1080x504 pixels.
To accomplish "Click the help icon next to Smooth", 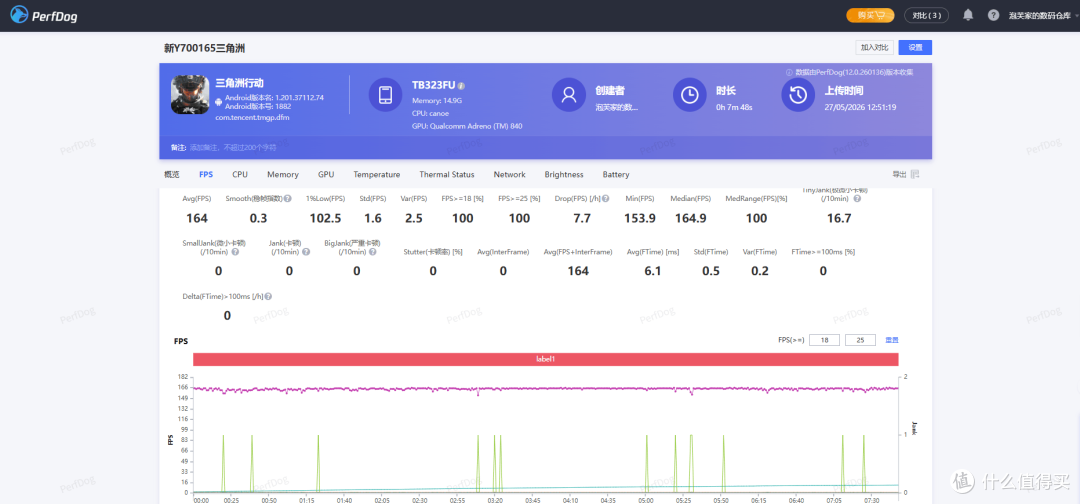I will pos(288,198).
